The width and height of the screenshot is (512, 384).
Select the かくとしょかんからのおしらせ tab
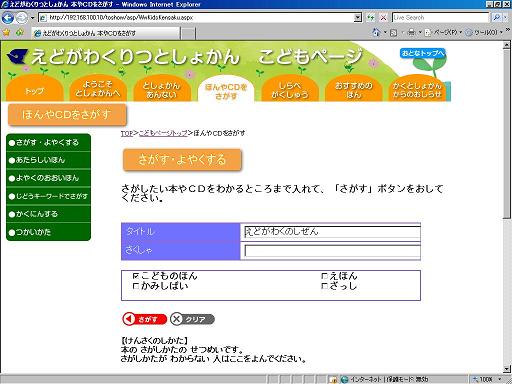(417, 89)
